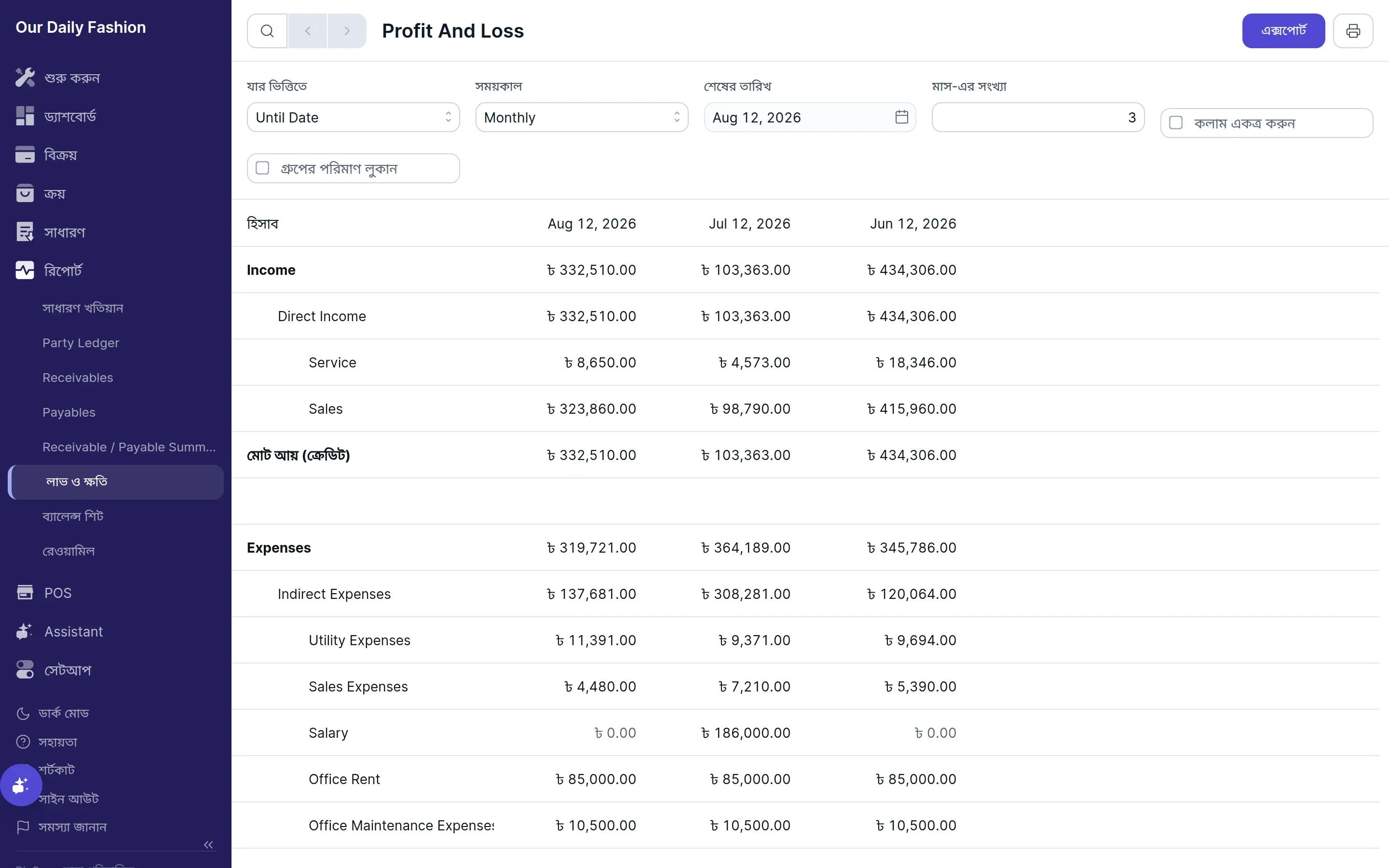Select লাভ ও ক্ষতি menu item
The width and height of the screenshot is (1389, 868).
(x=116, y=482)
